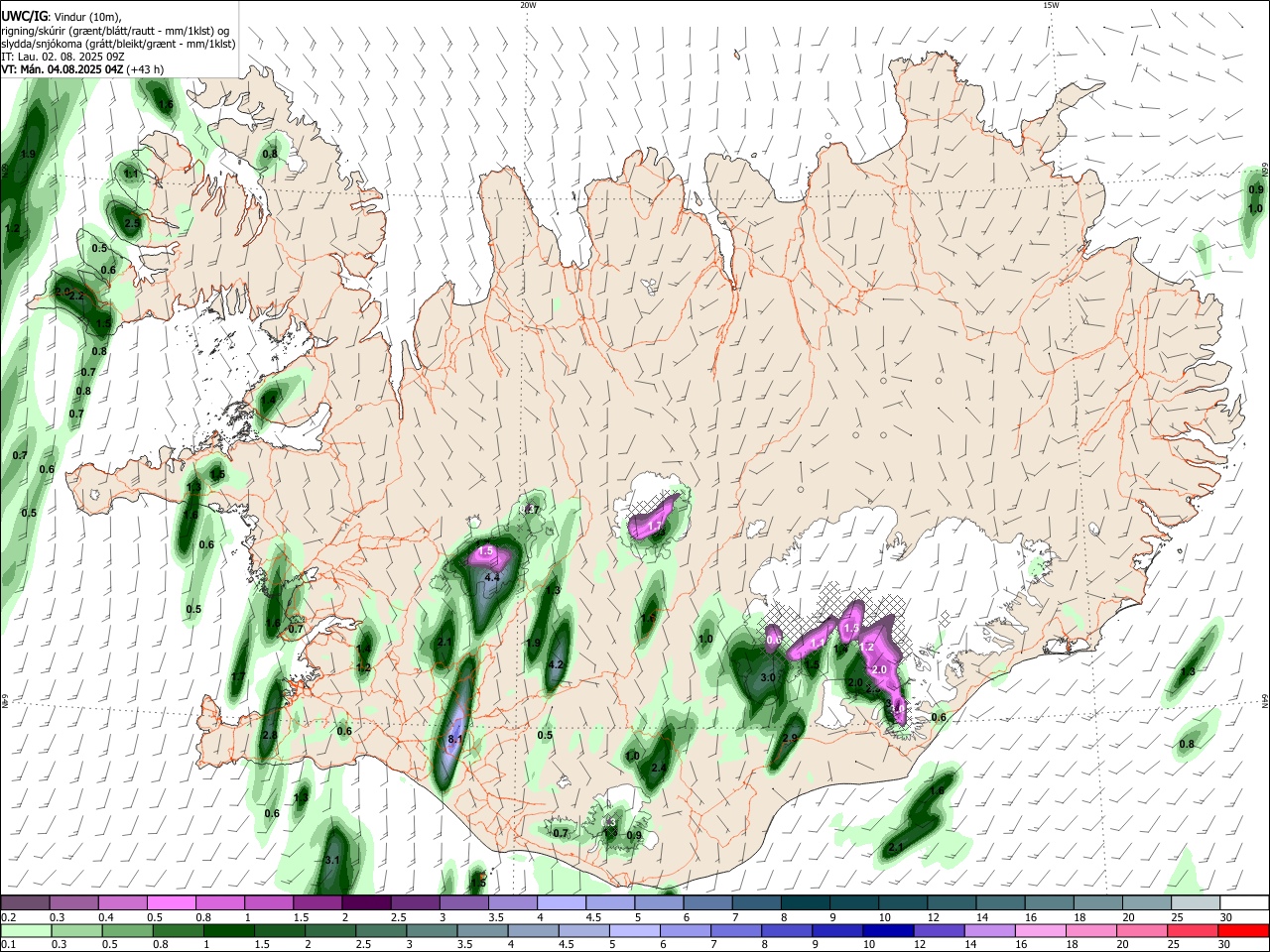Viewport: 1270px width, 952px height.
Task: Click the '2.5' precipitation value on the map
Action: coord(132,223)
